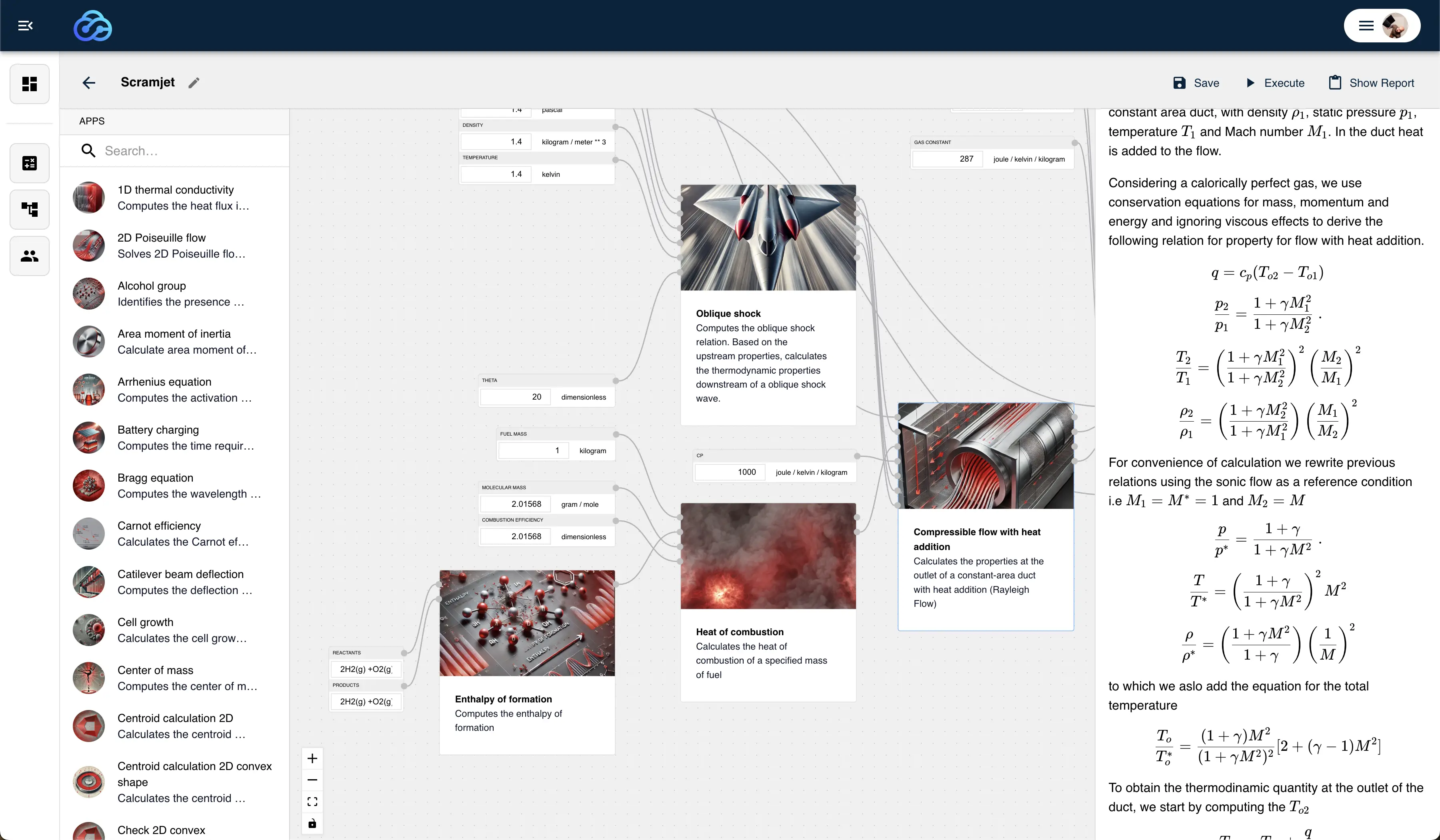This screenshot has width=1440, height=840.
Task: Toggle canvas interactivity lock
Action: click(312, 824)
